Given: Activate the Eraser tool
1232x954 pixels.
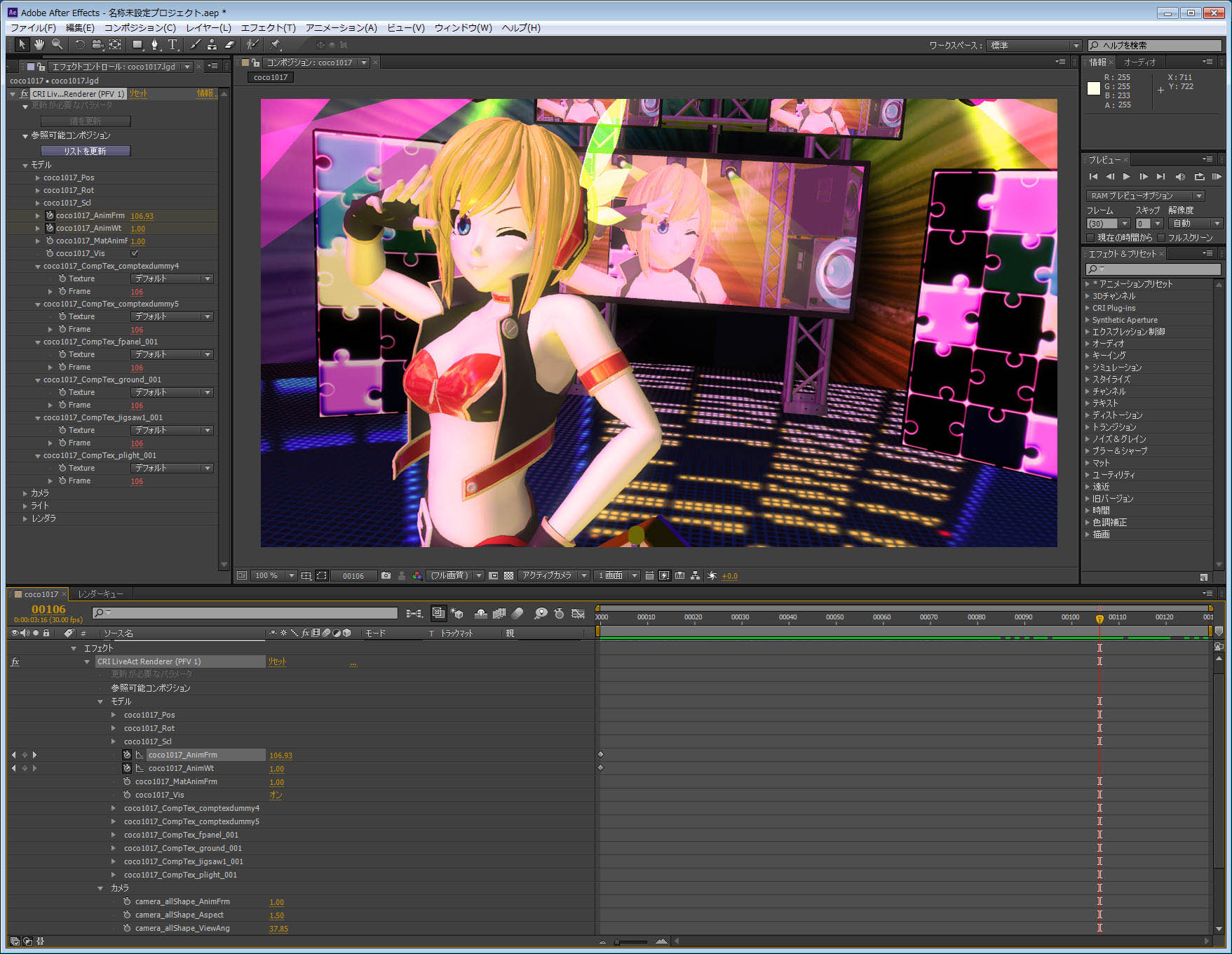Looking at the screenshot, I should tap(229, 45).
